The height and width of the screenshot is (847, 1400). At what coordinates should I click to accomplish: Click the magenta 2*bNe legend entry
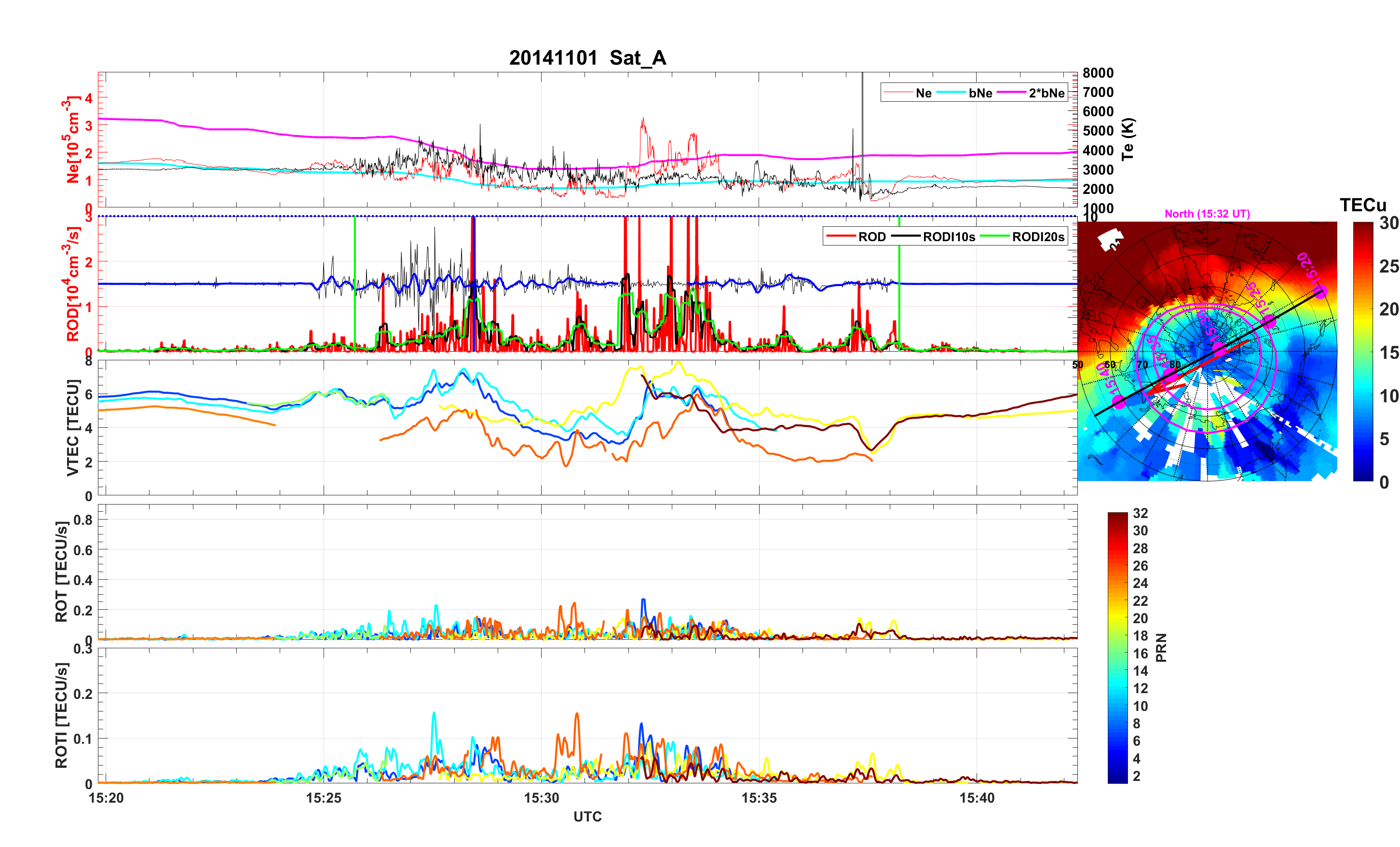coord(1046,93)
